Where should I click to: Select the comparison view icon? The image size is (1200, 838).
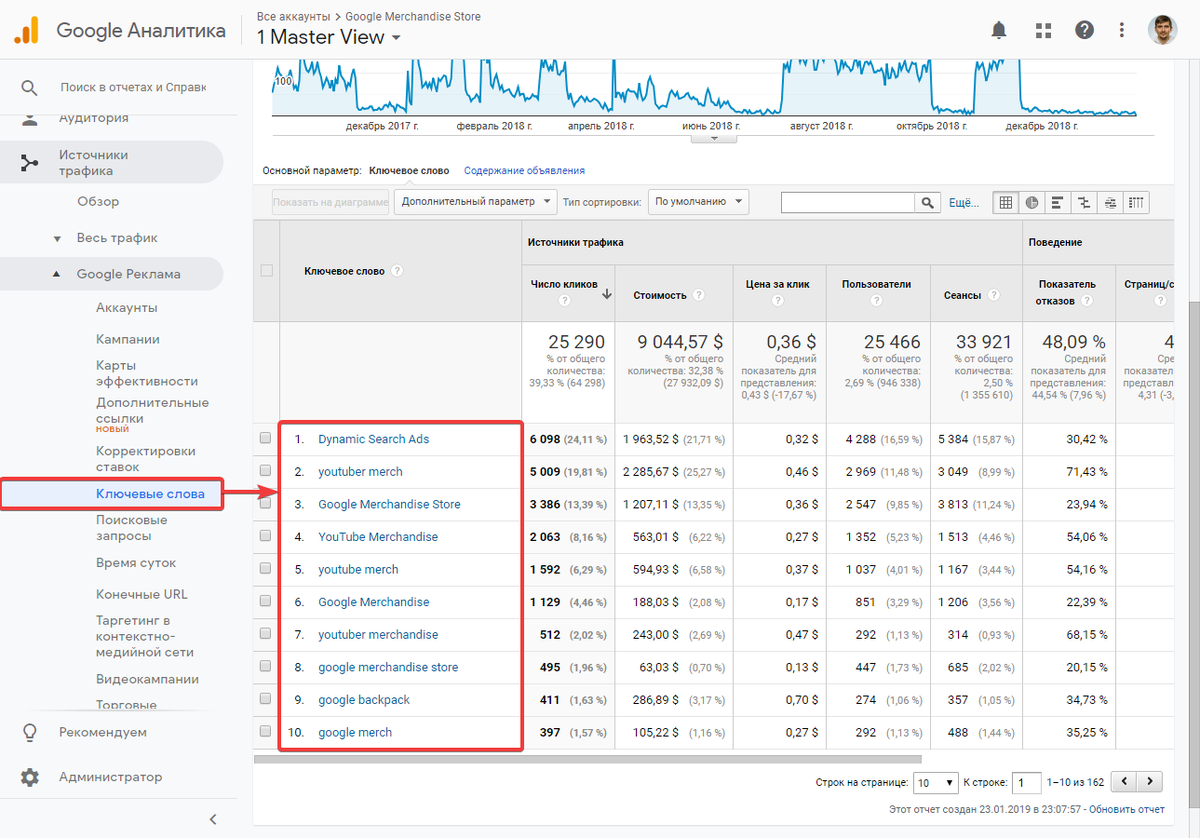pyautogui.click(x=1084, y=202)
